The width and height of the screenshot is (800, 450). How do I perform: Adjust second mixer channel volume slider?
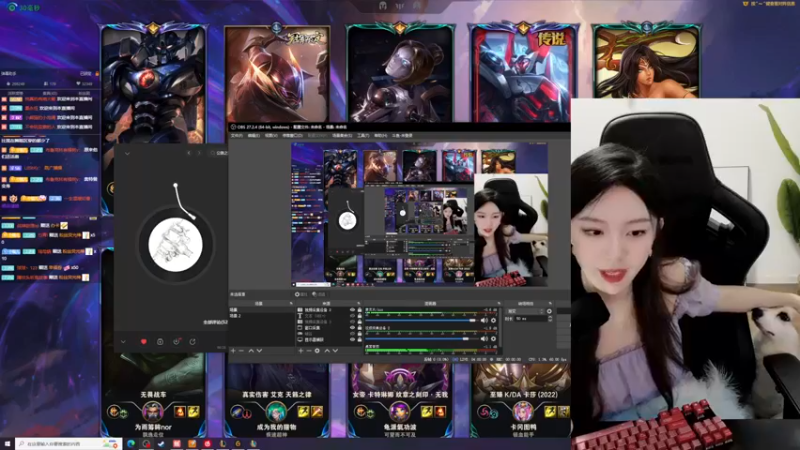pyautogui.click(x=422, y=339)
